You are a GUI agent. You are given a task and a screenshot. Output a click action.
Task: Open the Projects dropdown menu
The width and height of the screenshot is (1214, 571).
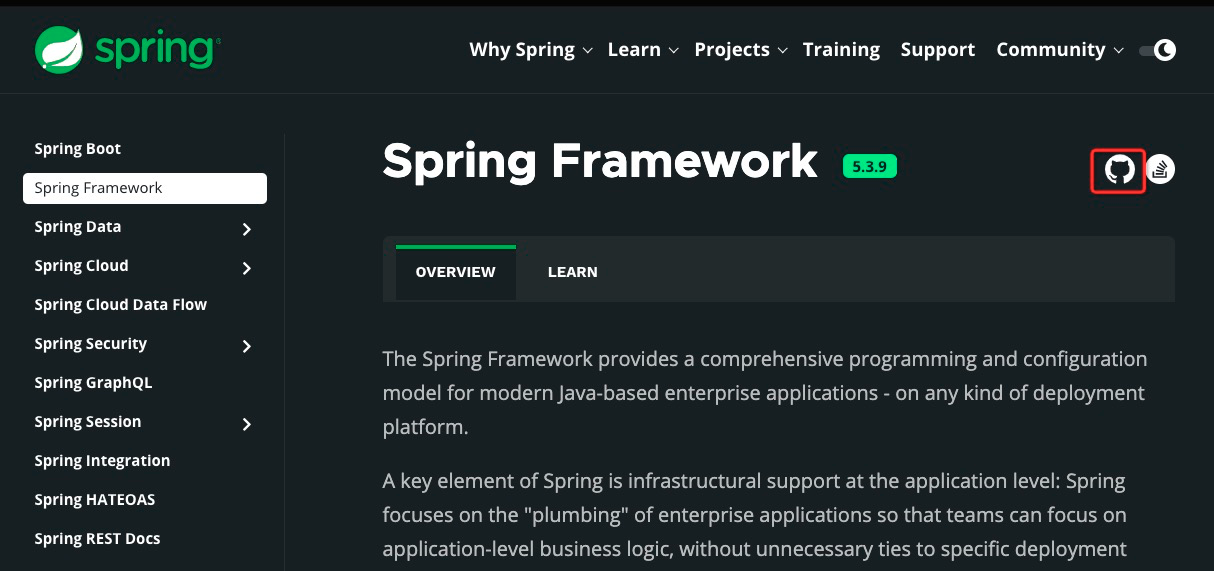(x=741, y=50)
